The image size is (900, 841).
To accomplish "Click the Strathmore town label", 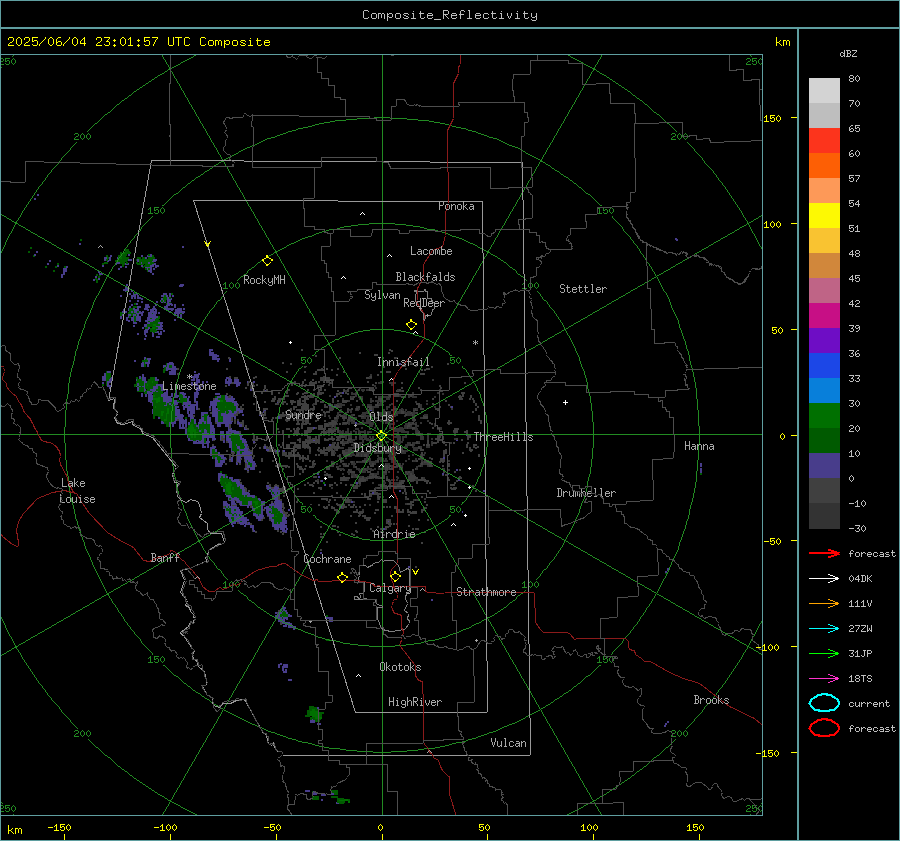I will point(486,592).
